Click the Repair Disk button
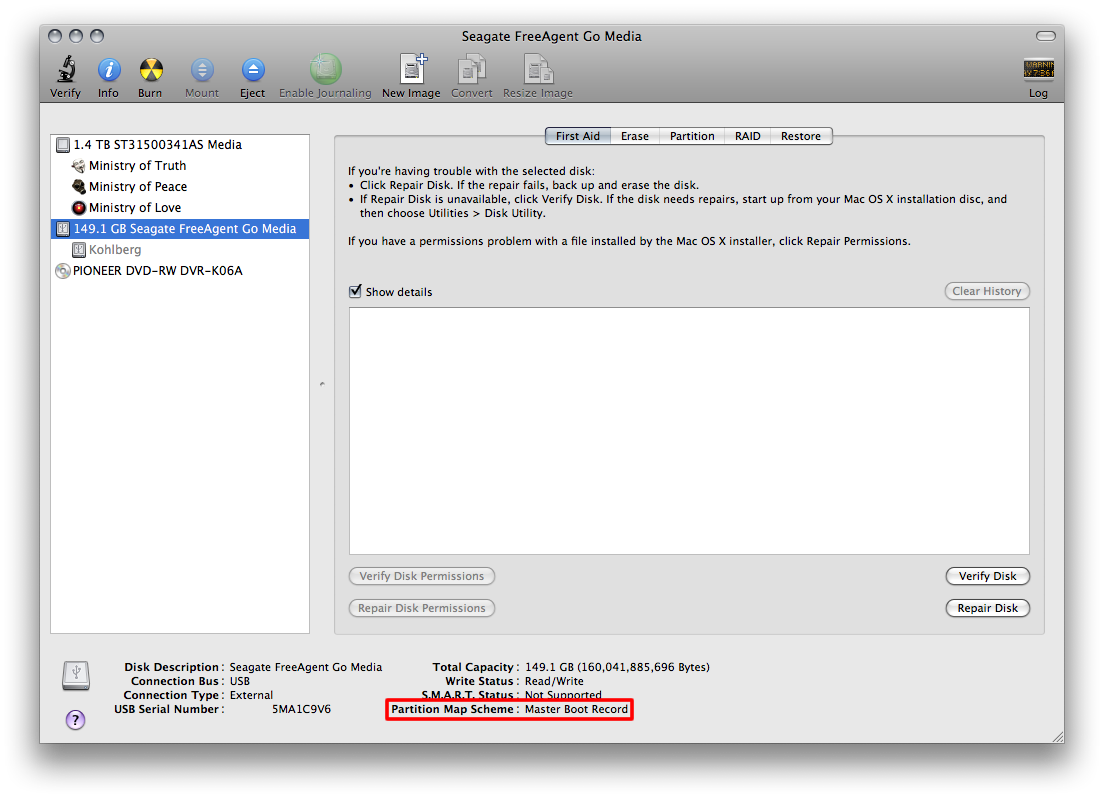The width and height of the screenshot is (1104, 798). click(x=987, y=608)
